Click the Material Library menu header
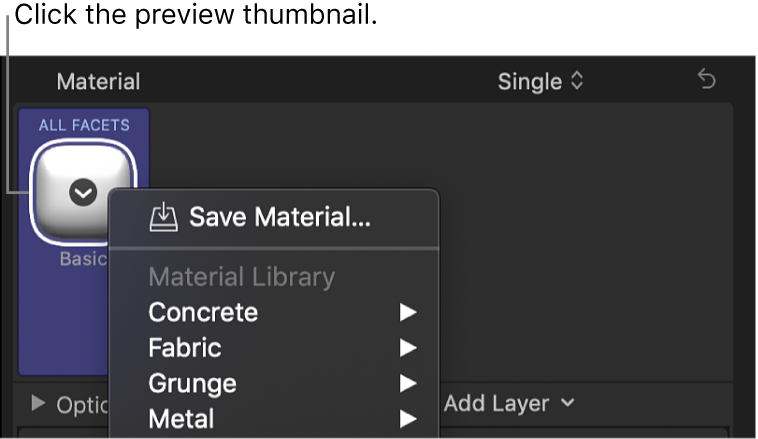Image resolution: width=758 pixels, height=439 pixels. (x=241, y=277)
